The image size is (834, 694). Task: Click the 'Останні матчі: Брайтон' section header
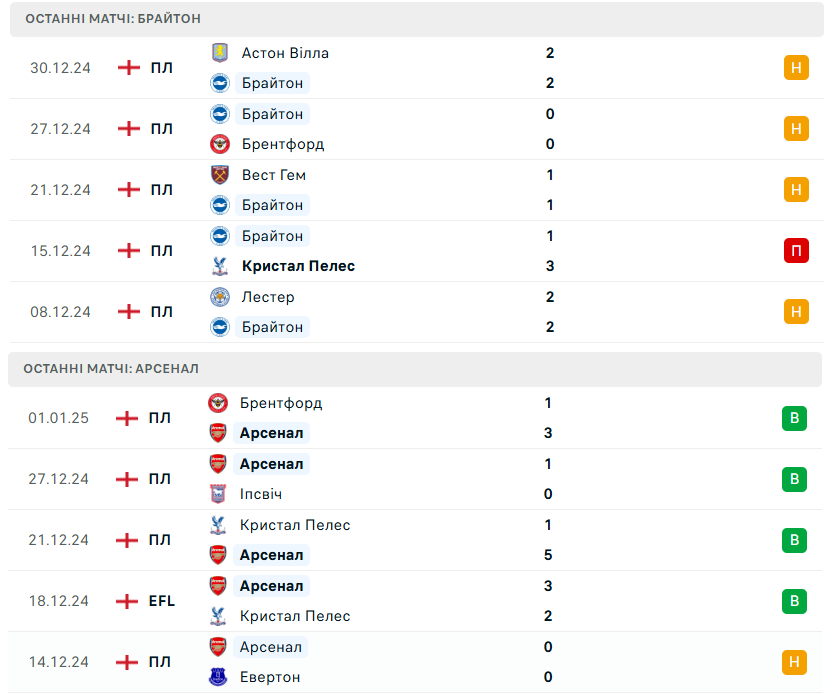(x=112, y=19)
